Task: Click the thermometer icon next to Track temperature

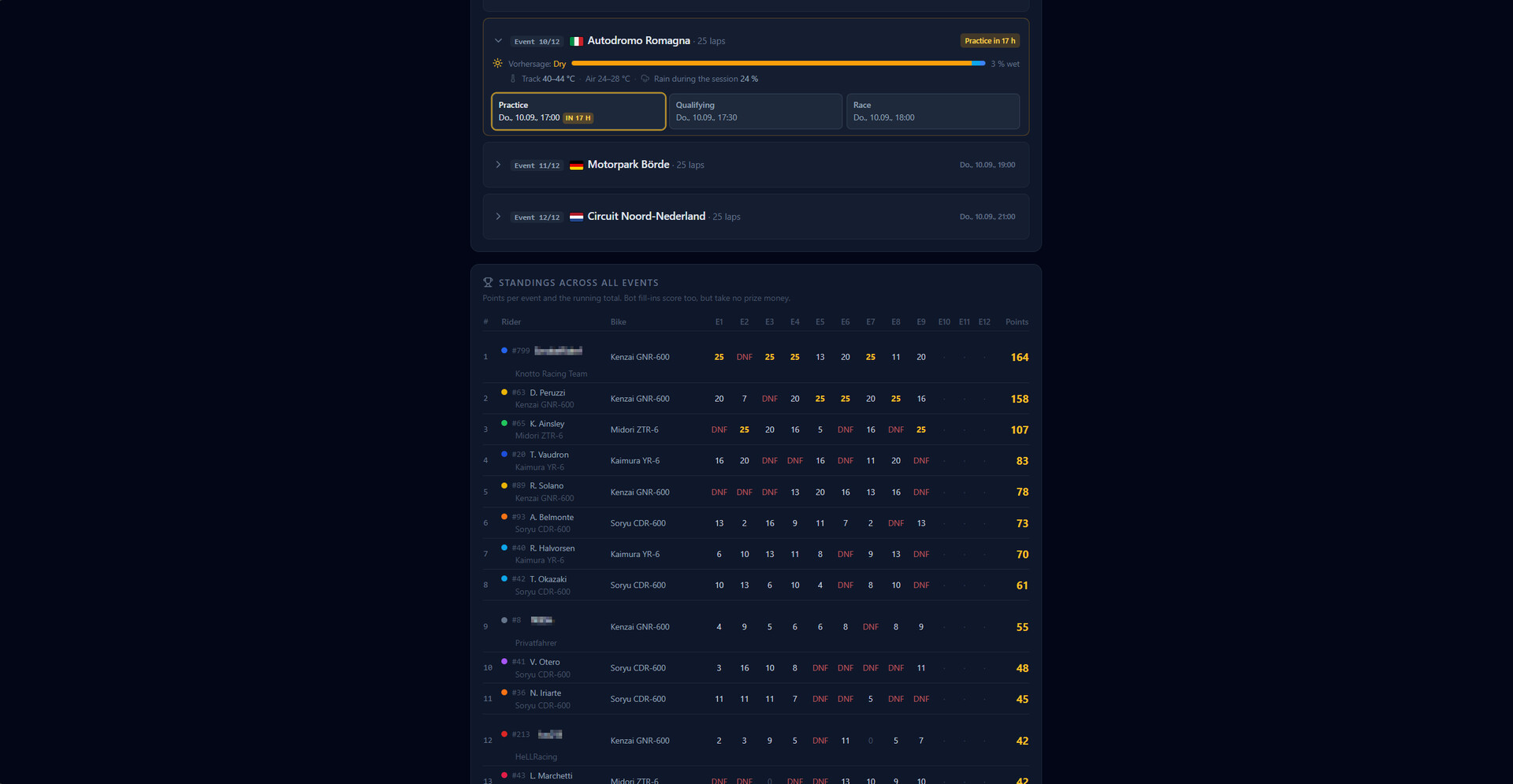Action: (x=513, y=79)
